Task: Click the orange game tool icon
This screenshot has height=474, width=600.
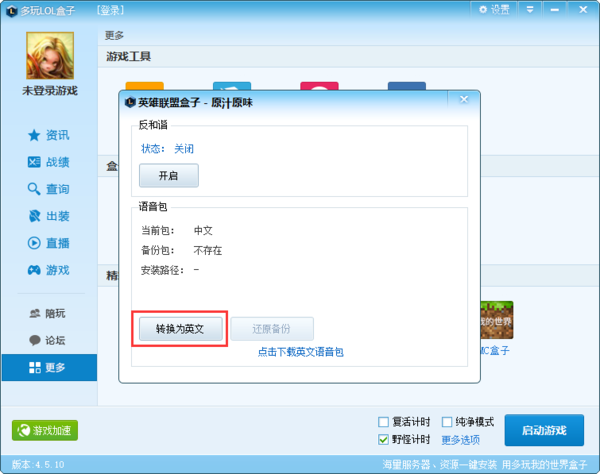Action: 145,86
